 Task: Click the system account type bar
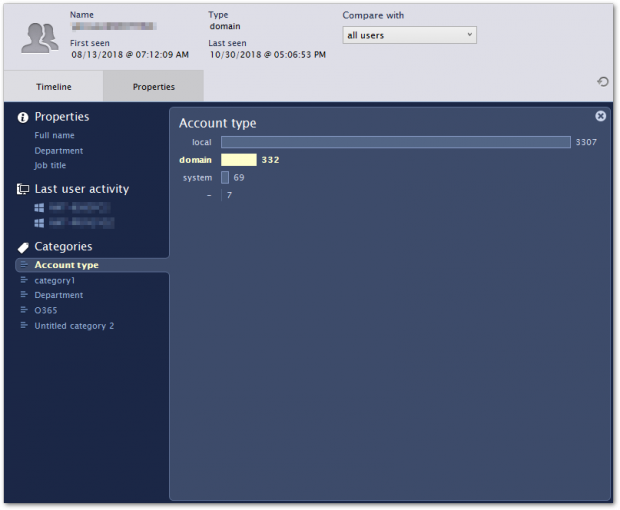pyautogui.click(x=225, y=177)
